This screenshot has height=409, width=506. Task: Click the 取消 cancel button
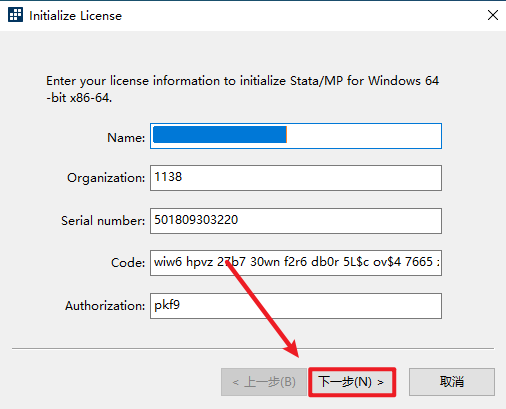tap(452, 382)
